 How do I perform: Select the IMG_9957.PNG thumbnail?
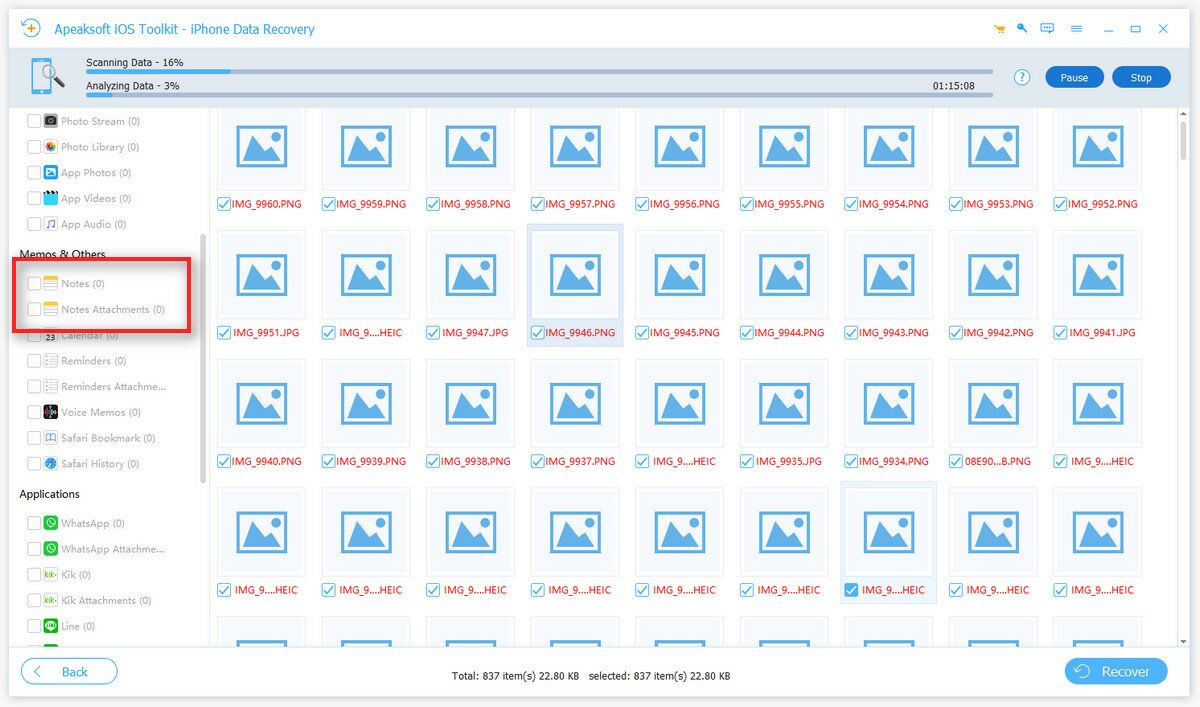tap(575, 147)
